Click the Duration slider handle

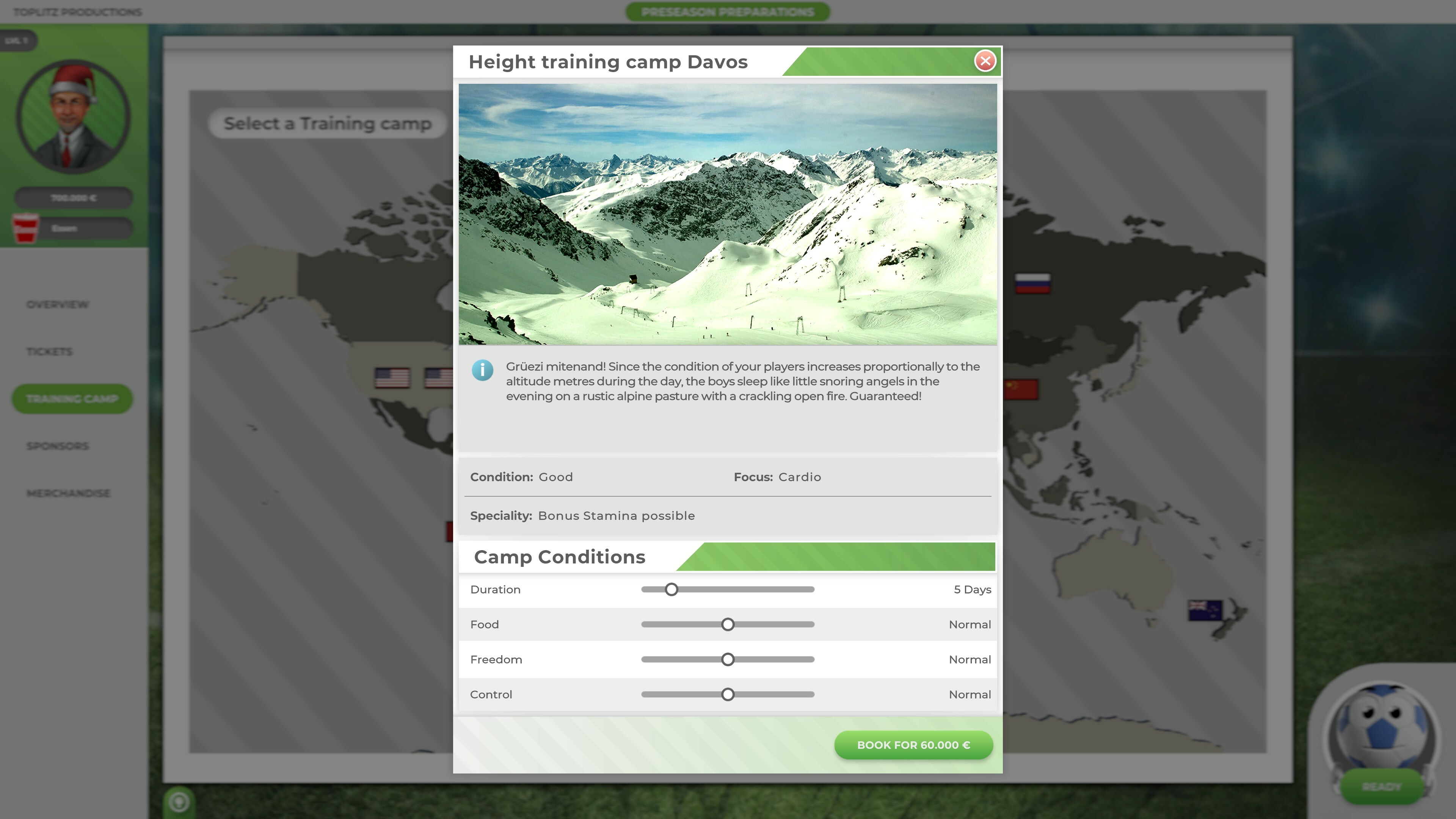672,589
